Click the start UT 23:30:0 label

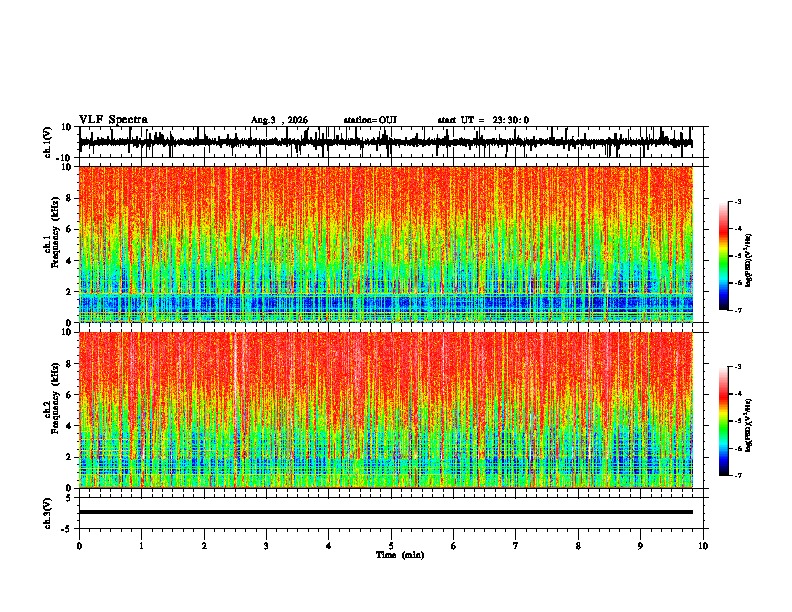point(483,120)
